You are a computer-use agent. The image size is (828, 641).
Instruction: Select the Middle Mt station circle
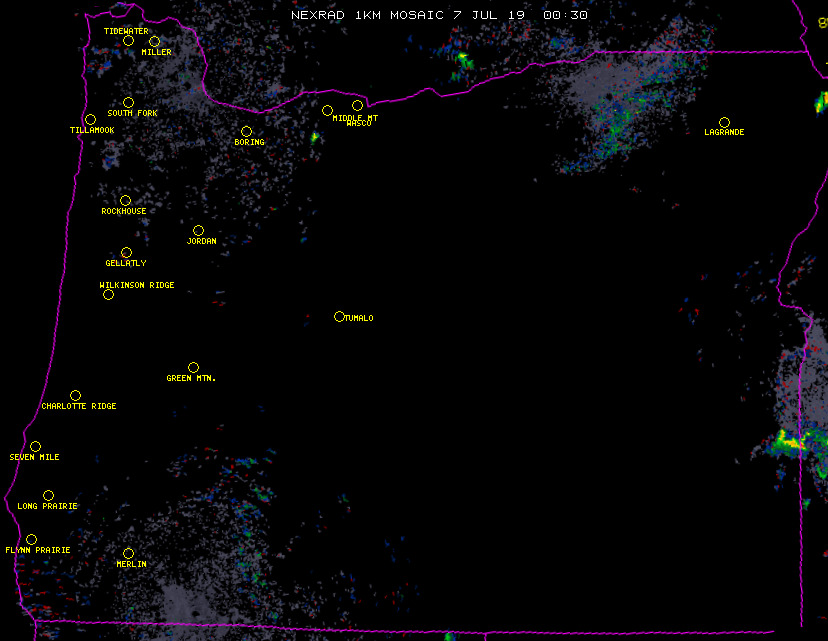point(327,111)
